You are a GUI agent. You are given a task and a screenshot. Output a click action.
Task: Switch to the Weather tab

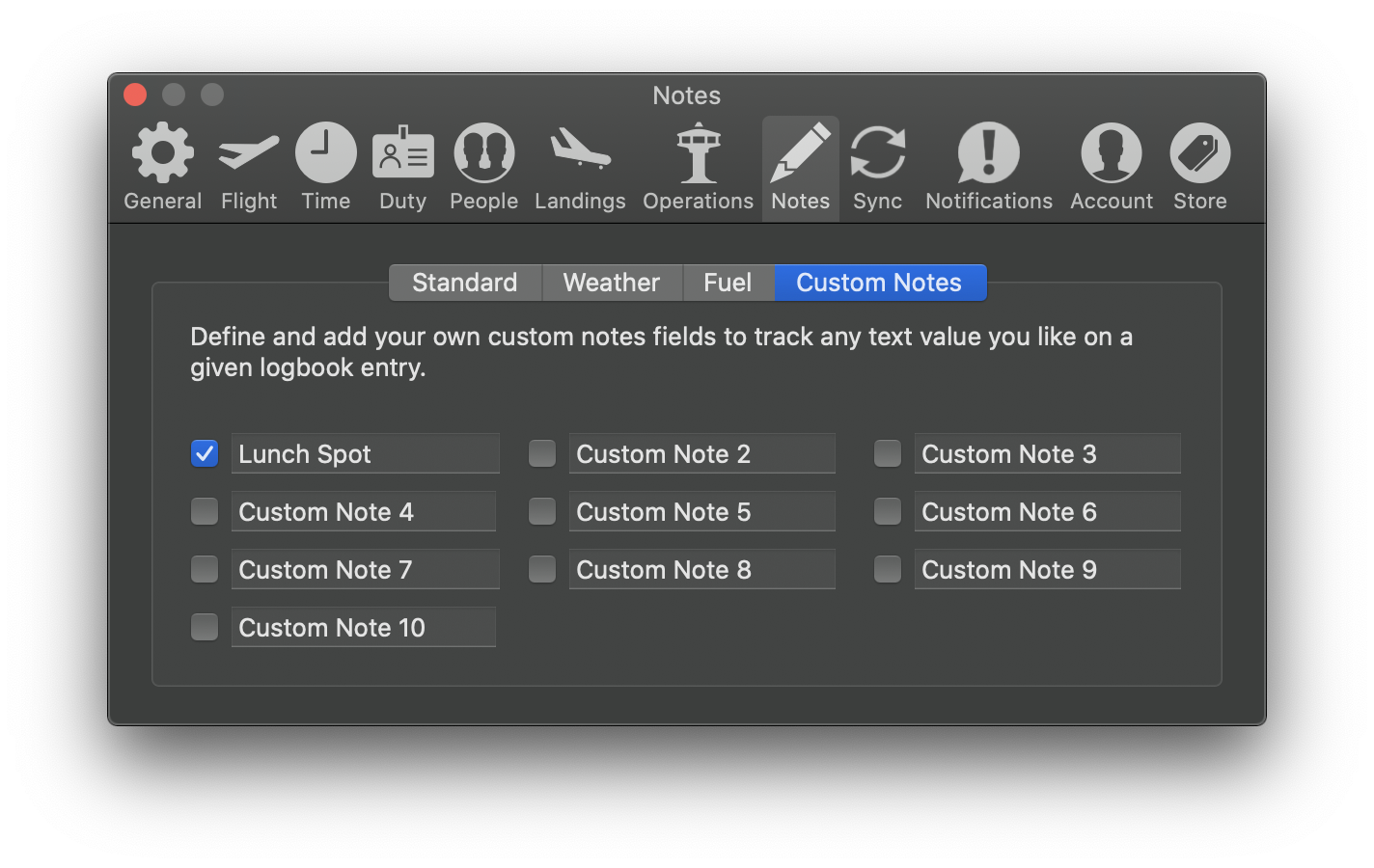[x=612, y=283]
